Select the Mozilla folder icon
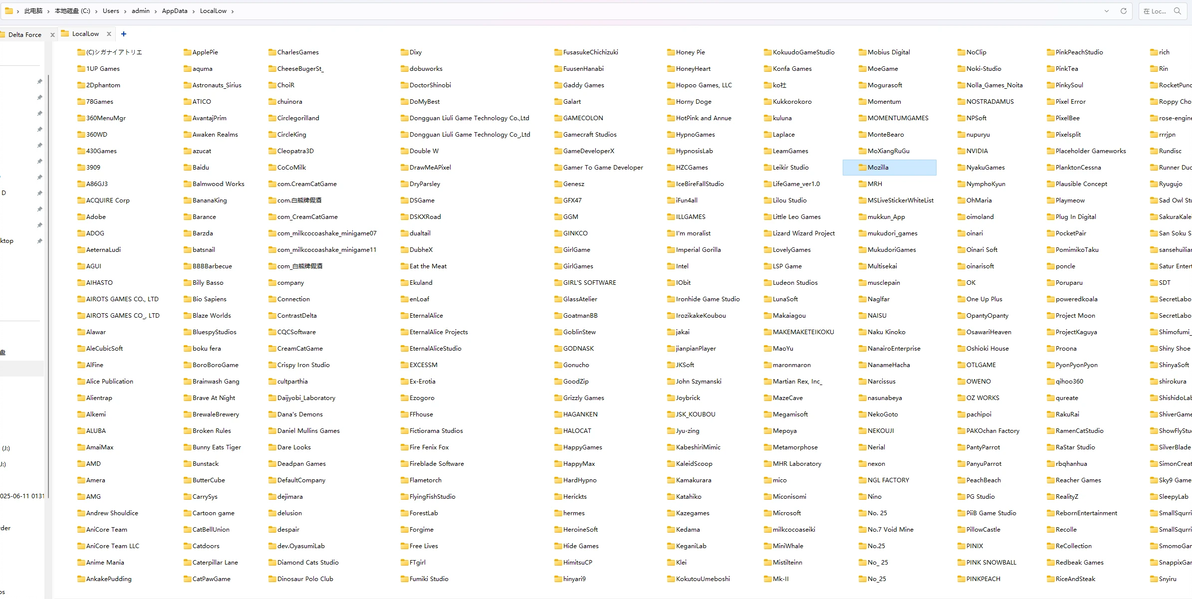The height and width of the screenshot is (599, 1192). (862, 167)
